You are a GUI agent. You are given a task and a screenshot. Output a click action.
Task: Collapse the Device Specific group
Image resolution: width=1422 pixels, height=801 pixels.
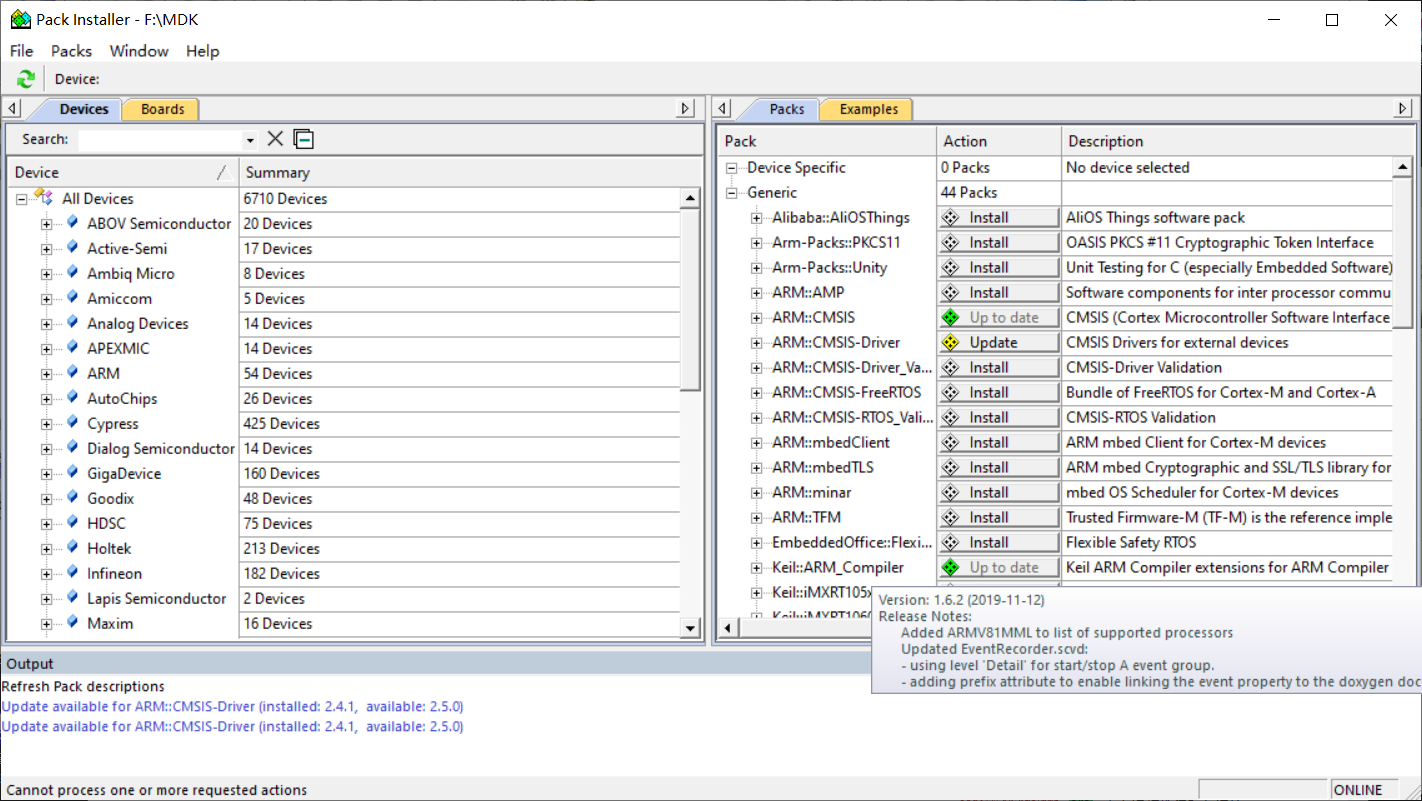732,168
